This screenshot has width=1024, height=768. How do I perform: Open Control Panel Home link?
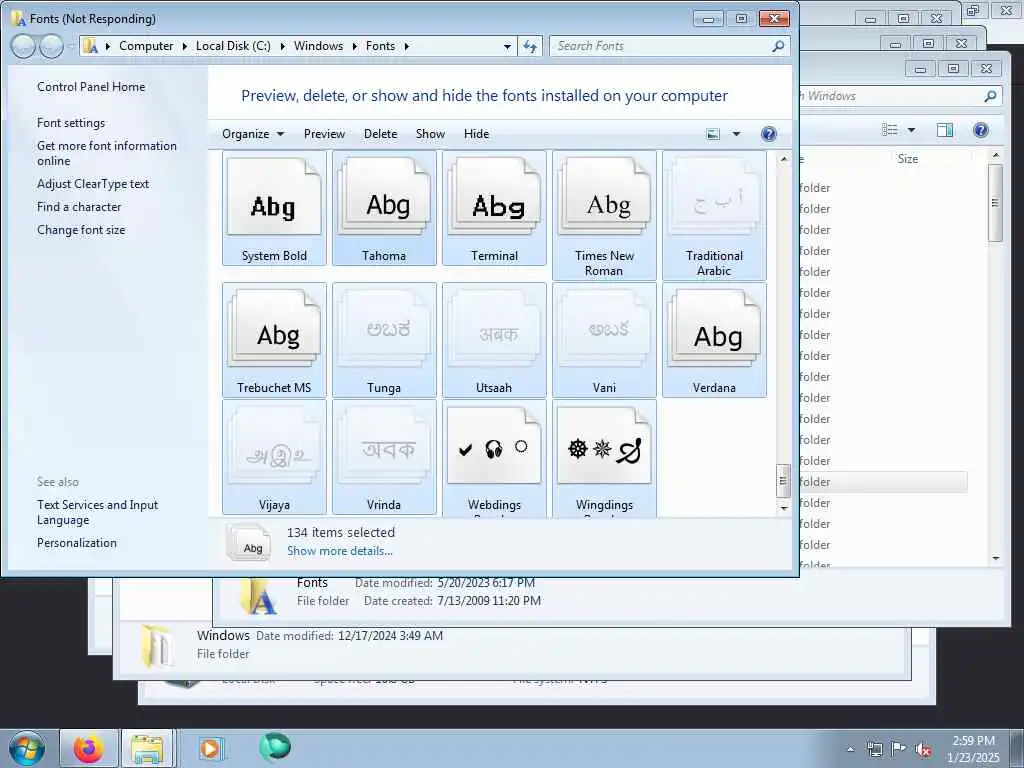pyautogui.click(x=91, y=87)
